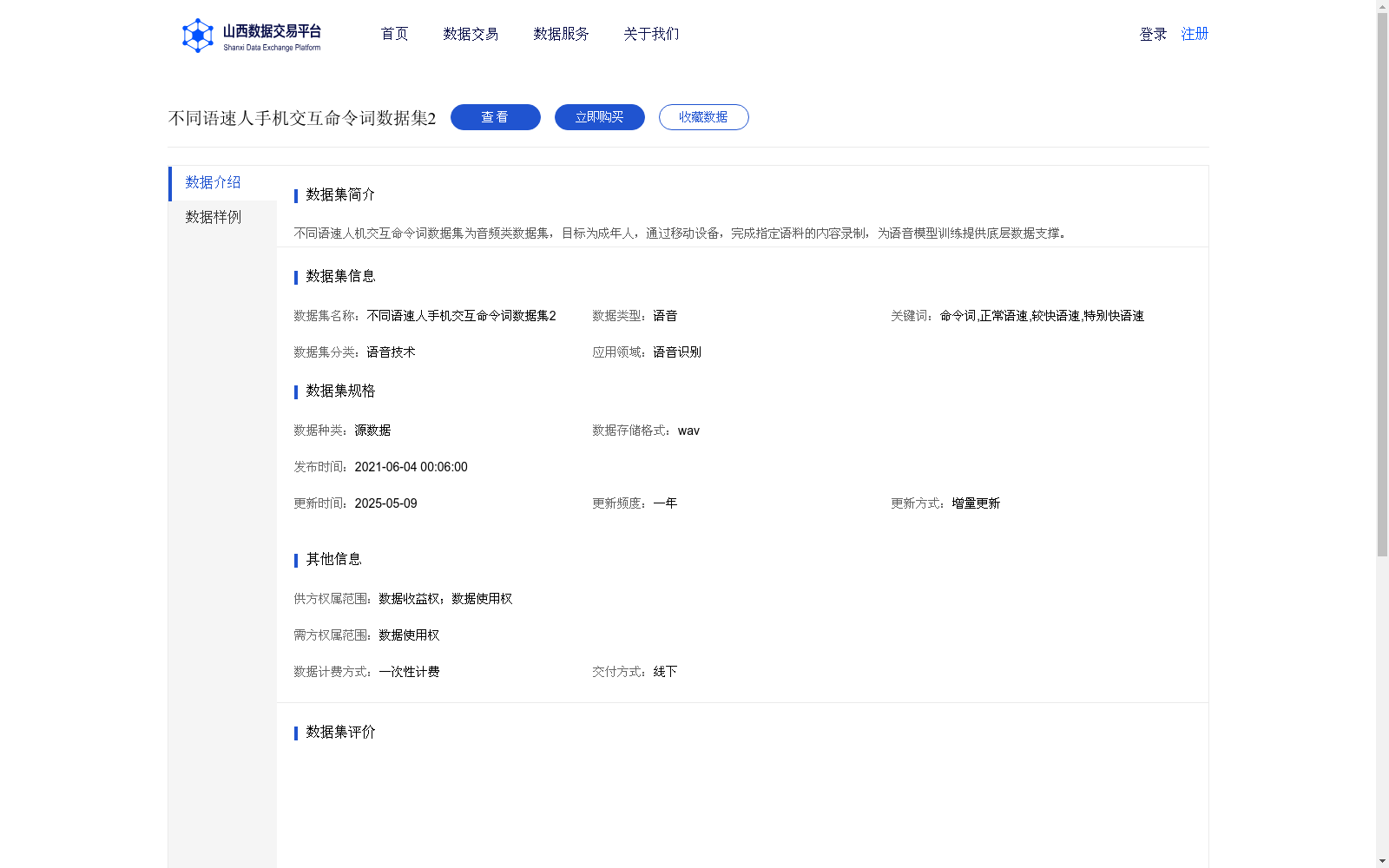
Task: Open the 数据服务 navigation menu
Action: coord(561,34)
